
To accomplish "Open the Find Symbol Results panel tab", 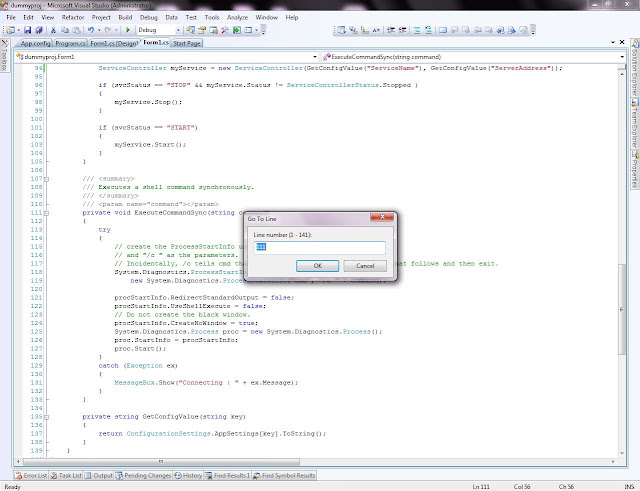I will [284, 475].
